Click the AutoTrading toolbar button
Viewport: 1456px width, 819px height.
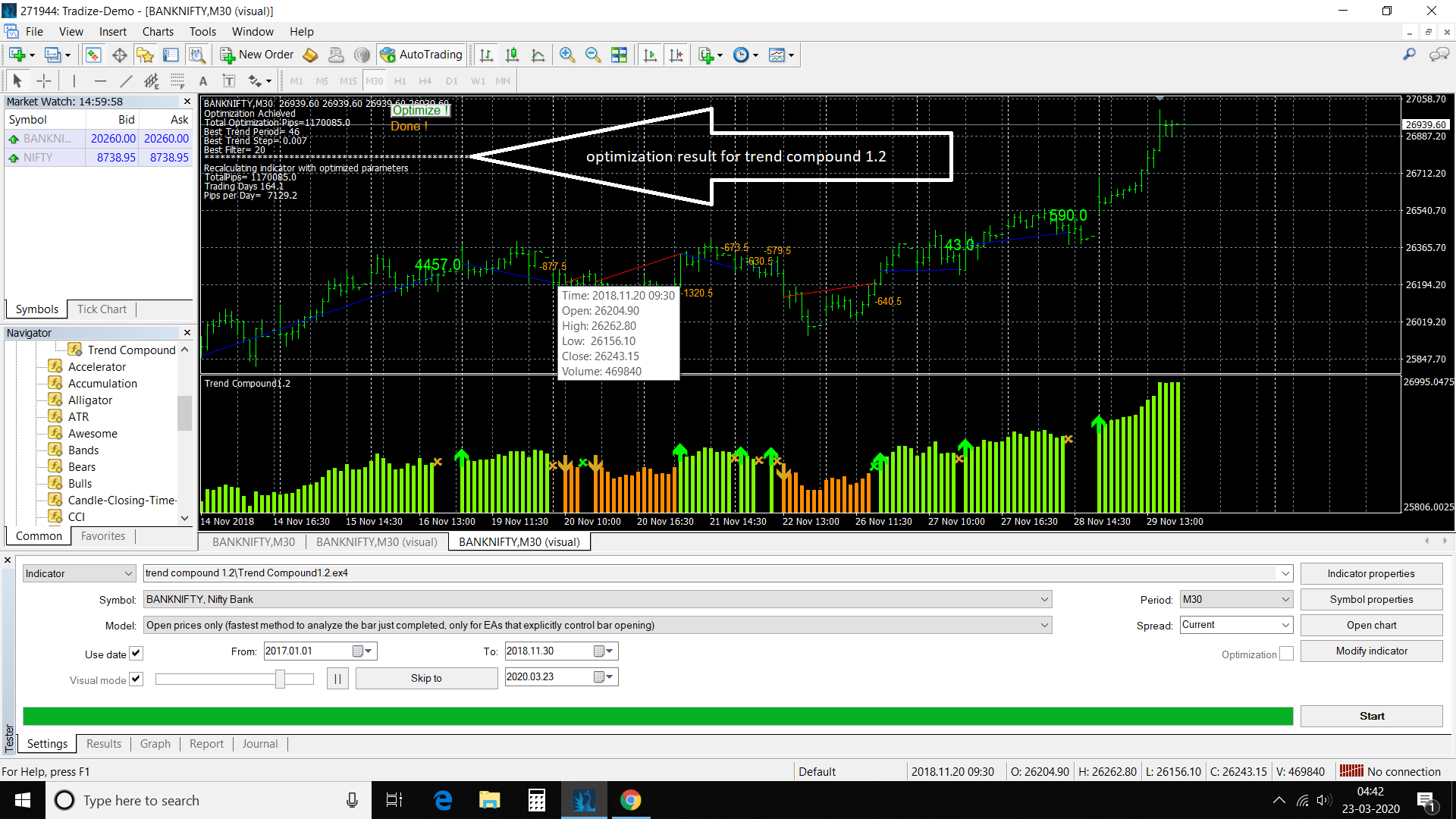pyautogui.click(x=422, y=55)
